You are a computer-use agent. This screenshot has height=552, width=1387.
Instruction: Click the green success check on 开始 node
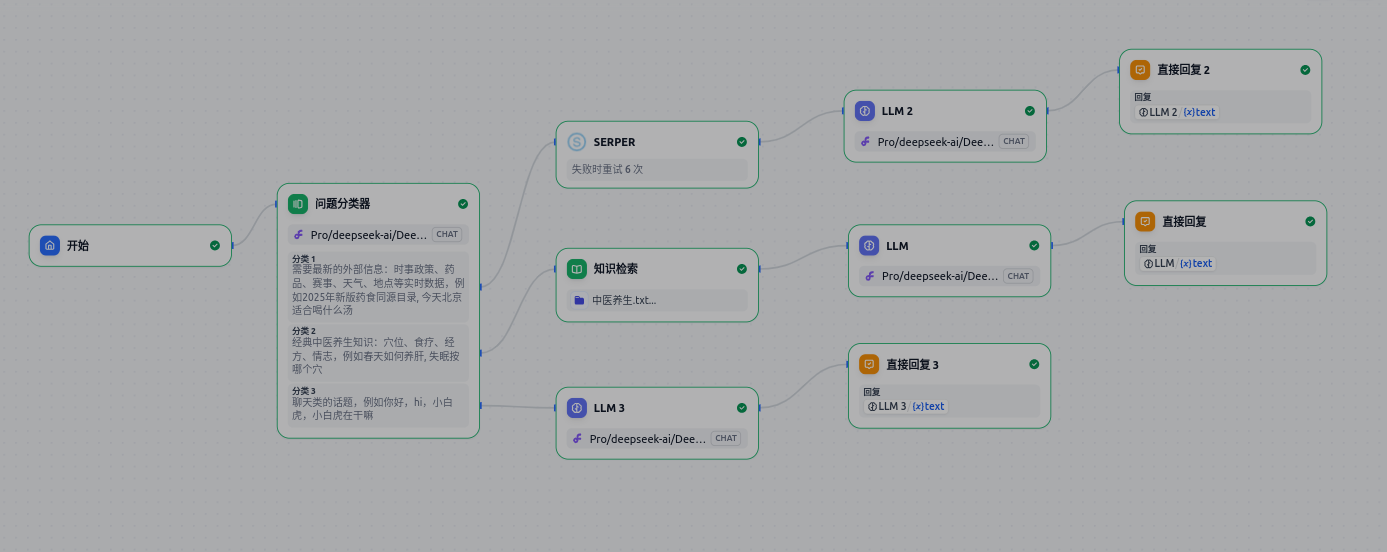215,245
